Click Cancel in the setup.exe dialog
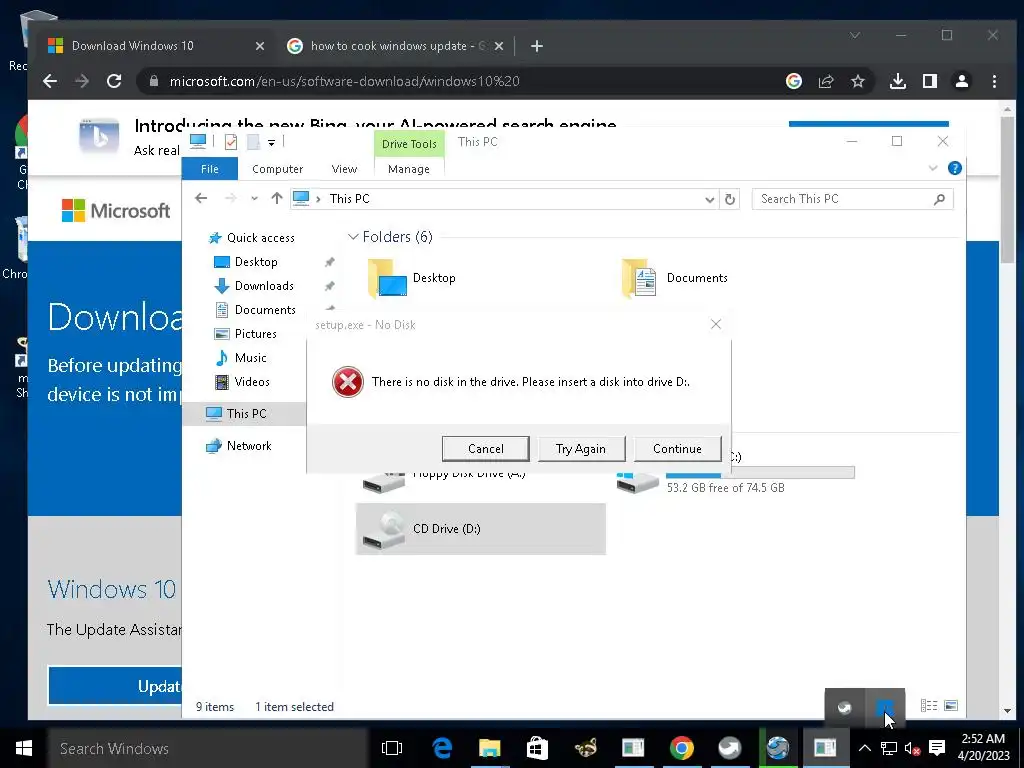 pos(485,449)
